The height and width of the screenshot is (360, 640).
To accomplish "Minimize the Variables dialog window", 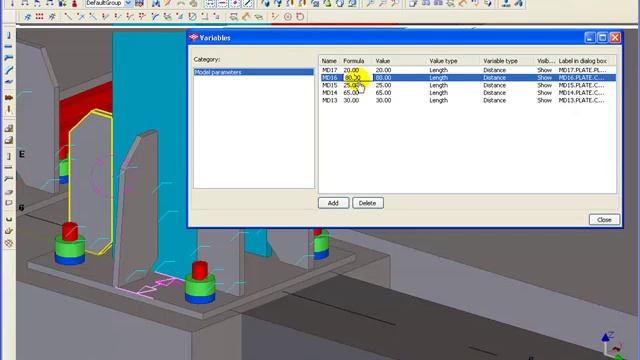I will (x=590, y=38).
